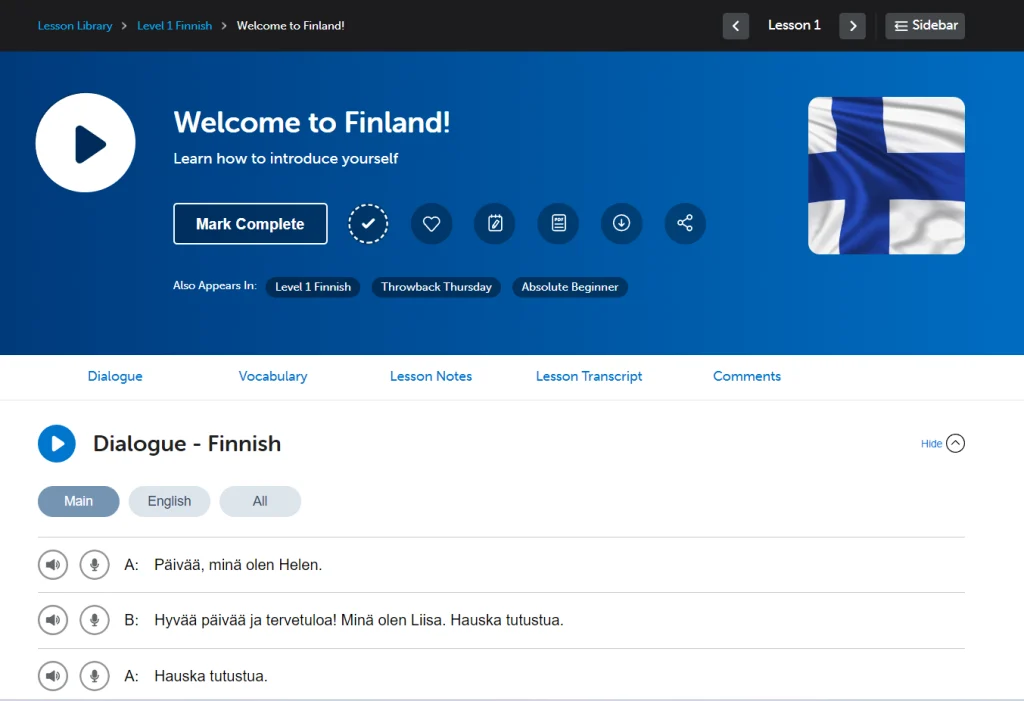
Task: Favorite the lesson using the heart icon
Action: pos(431,223)
